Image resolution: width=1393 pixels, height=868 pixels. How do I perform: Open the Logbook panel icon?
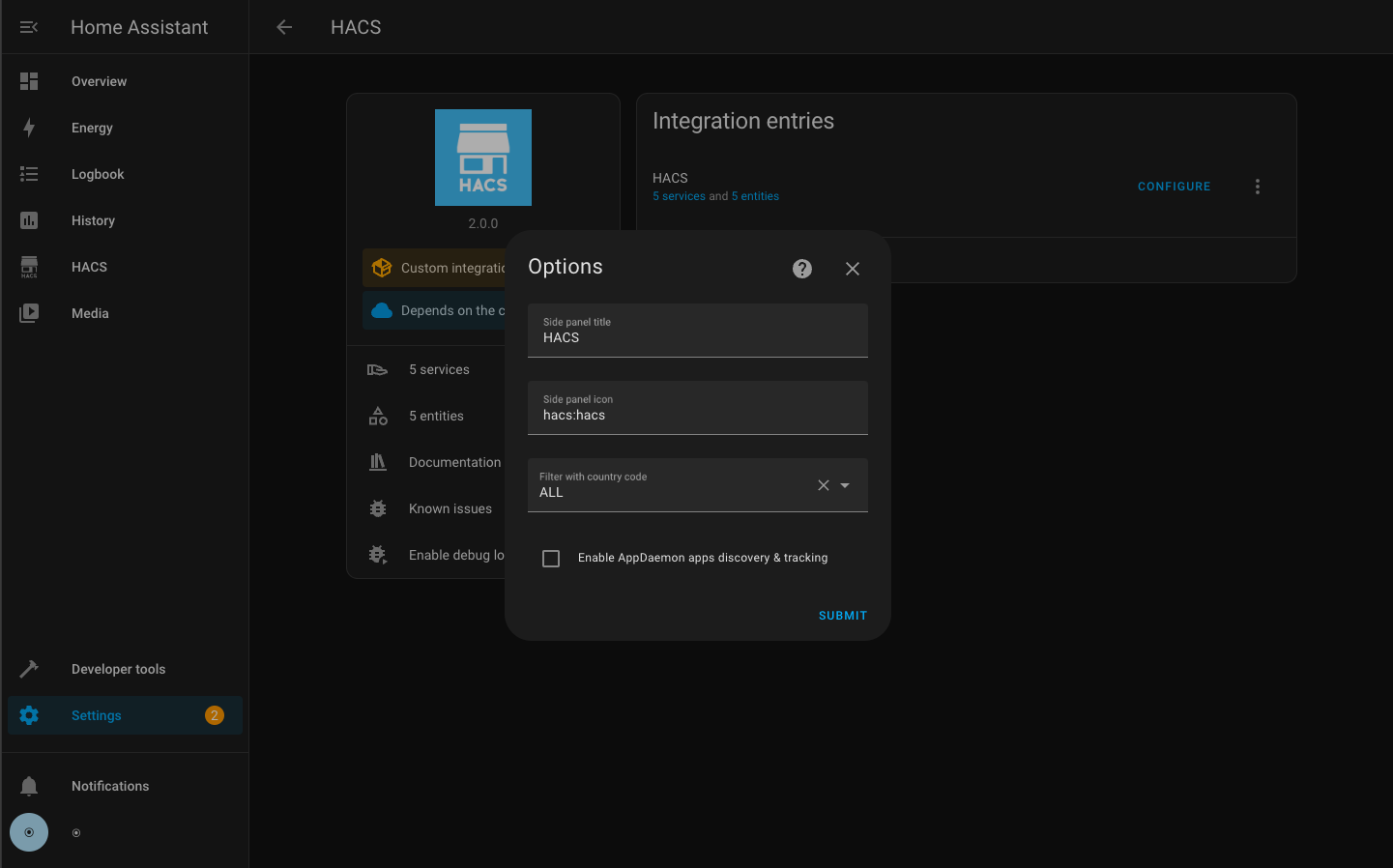click(x=29, y=174)
